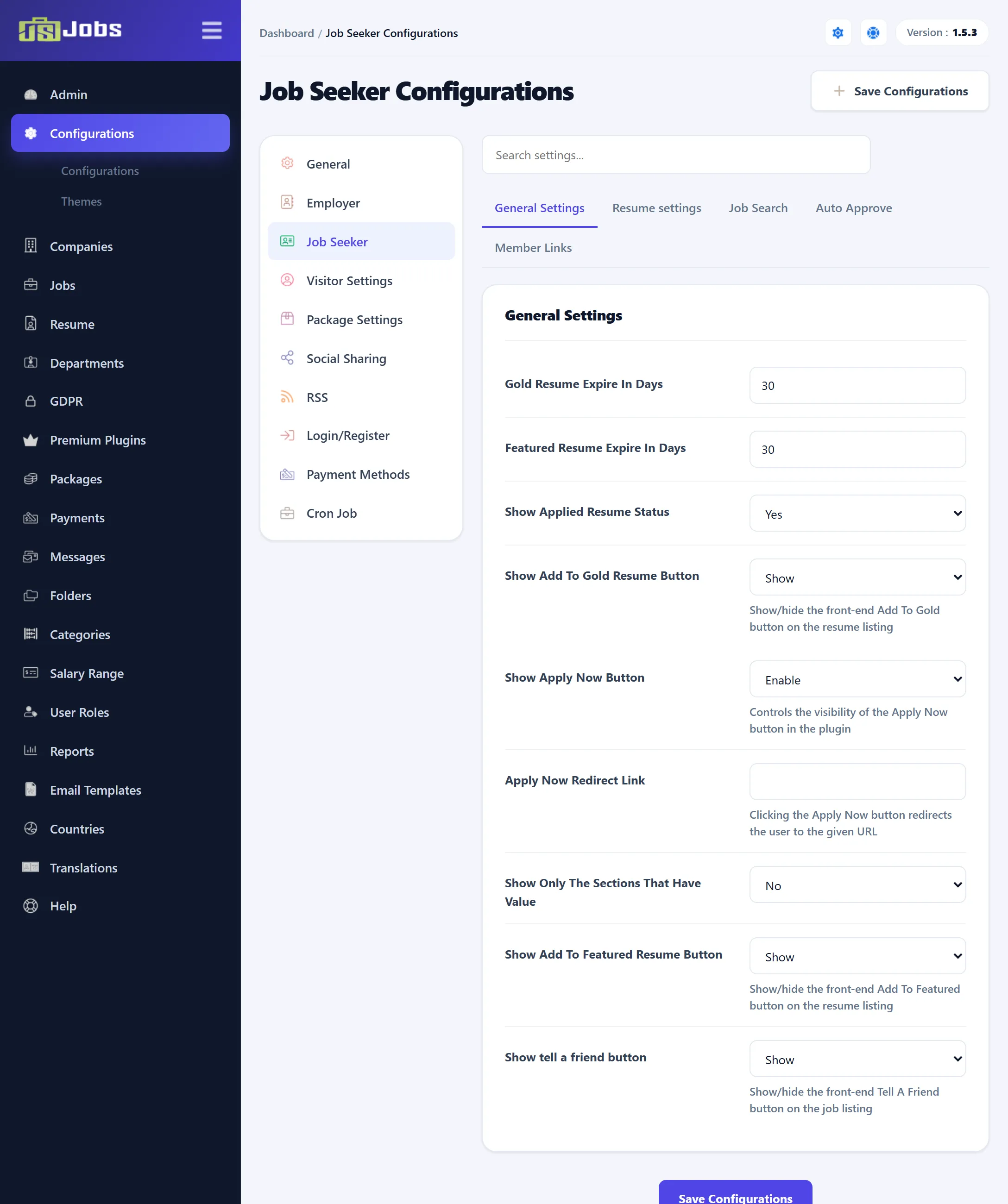The image size is (1008, 1204).
Task: Click the Gold Resume Expire In Days field
Action: click(857, 385)
